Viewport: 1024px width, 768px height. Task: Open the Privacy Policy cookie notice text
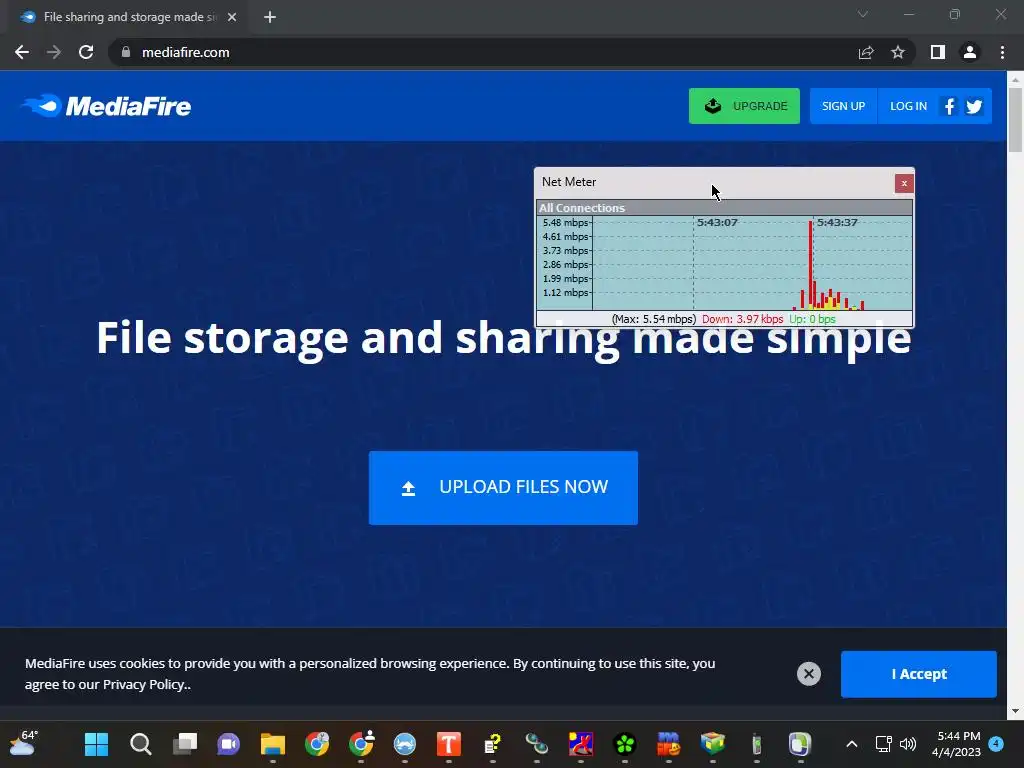146,684
